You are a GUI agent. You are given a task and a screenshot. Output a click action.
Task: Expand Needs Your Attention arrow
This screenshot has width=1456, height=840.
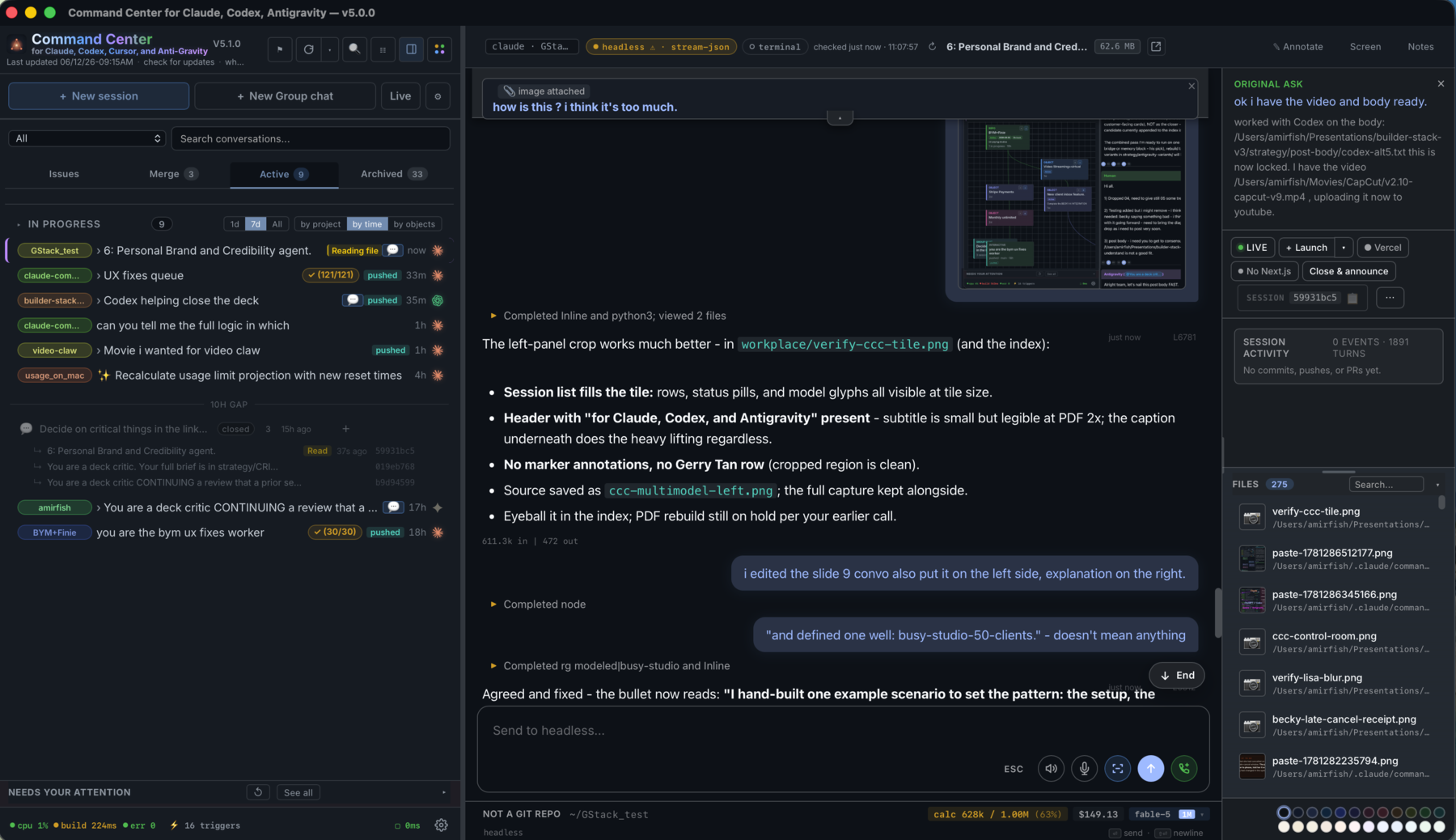tap(444, 792)
